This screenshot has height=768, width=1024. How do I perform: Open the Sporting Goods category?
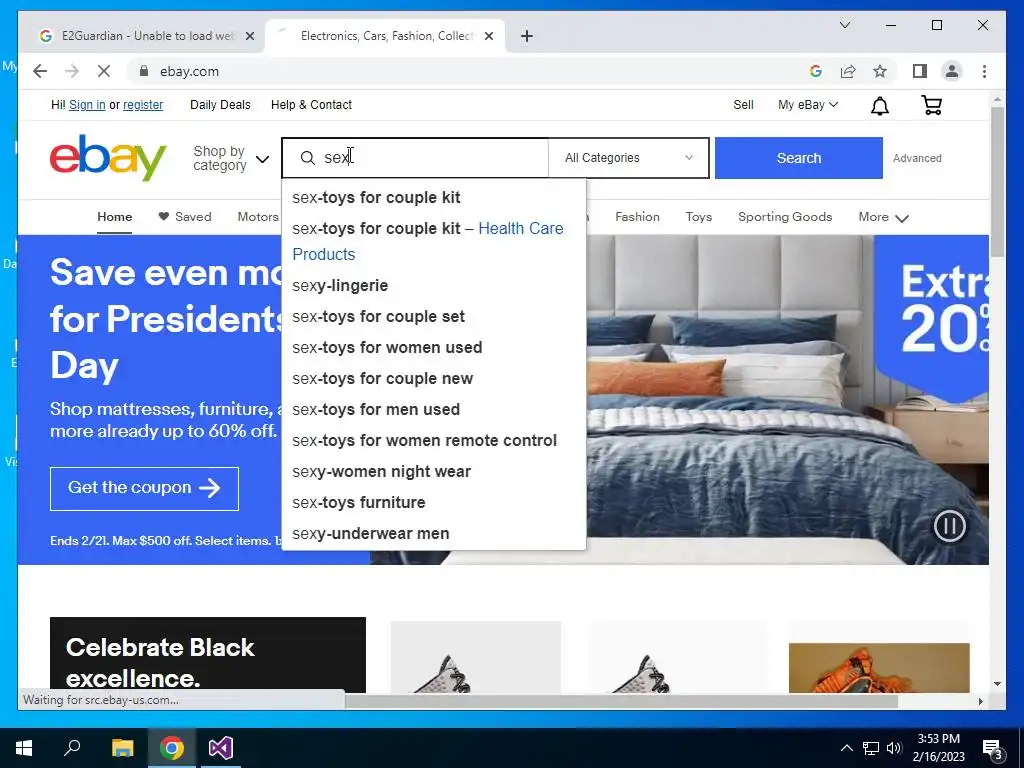coord(785,217)
